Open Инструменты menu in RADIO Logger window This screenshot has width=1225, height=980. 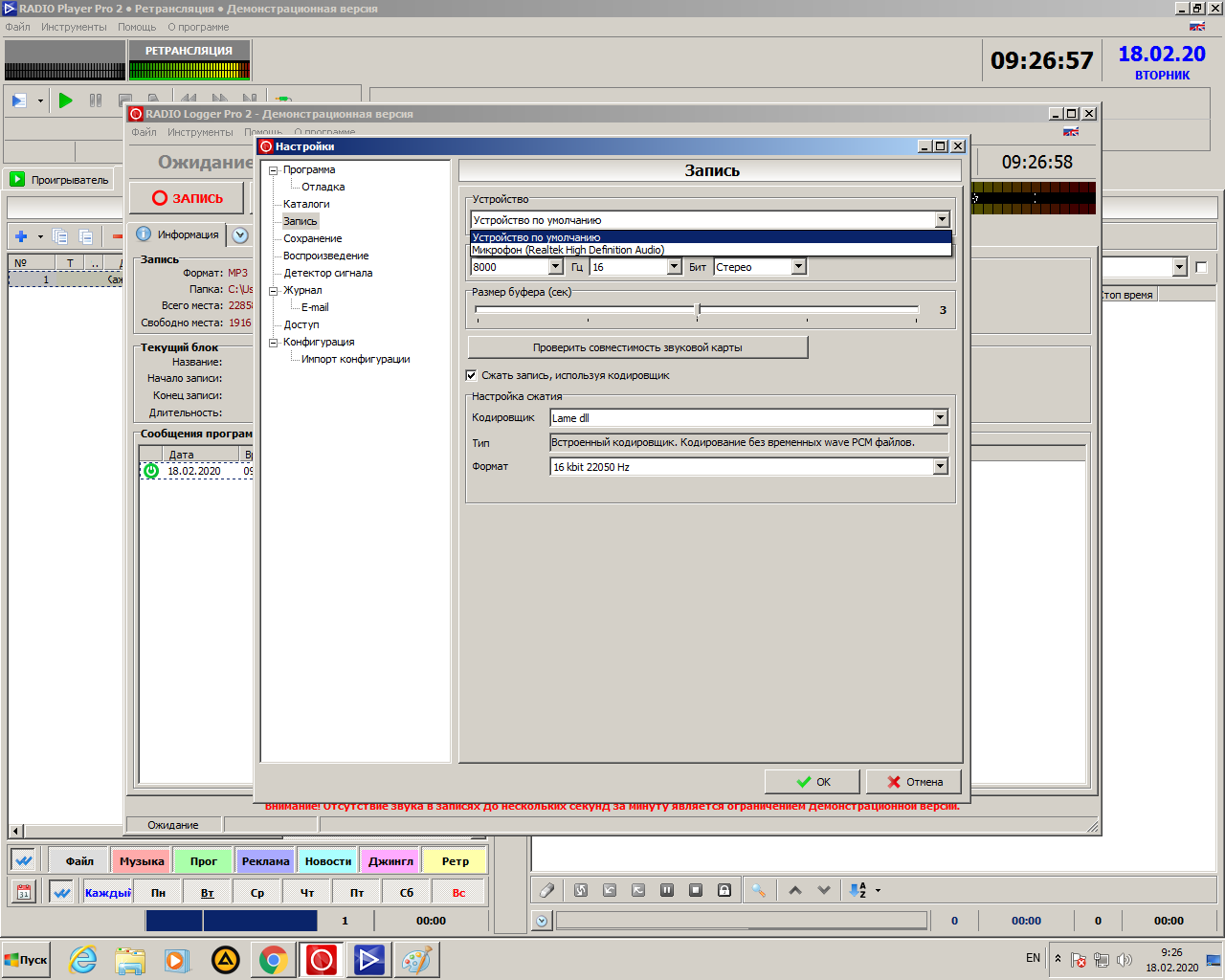pos(200,132)
